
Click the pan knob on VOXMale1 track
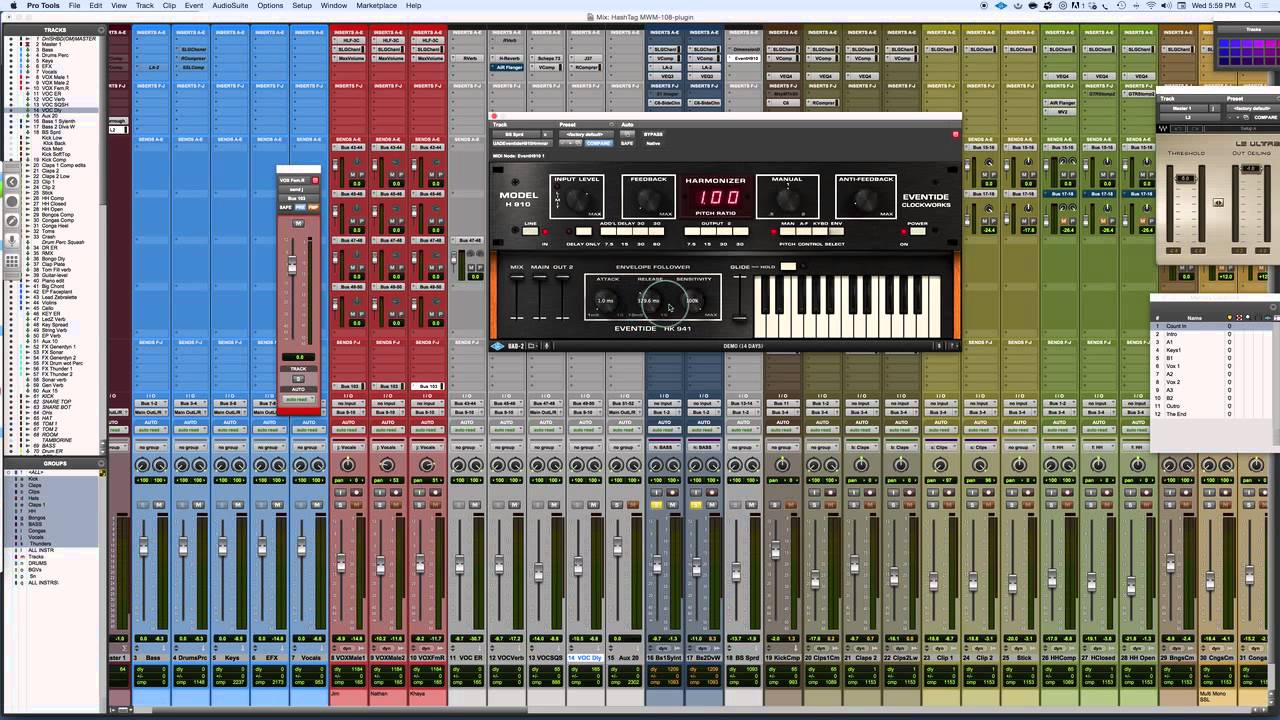[348, 465]
